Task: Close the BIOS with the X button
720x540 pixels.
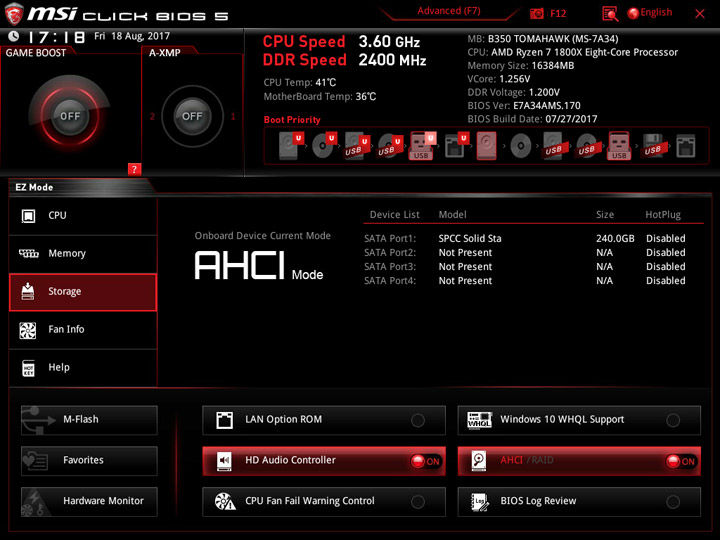Action: point(700,14)
